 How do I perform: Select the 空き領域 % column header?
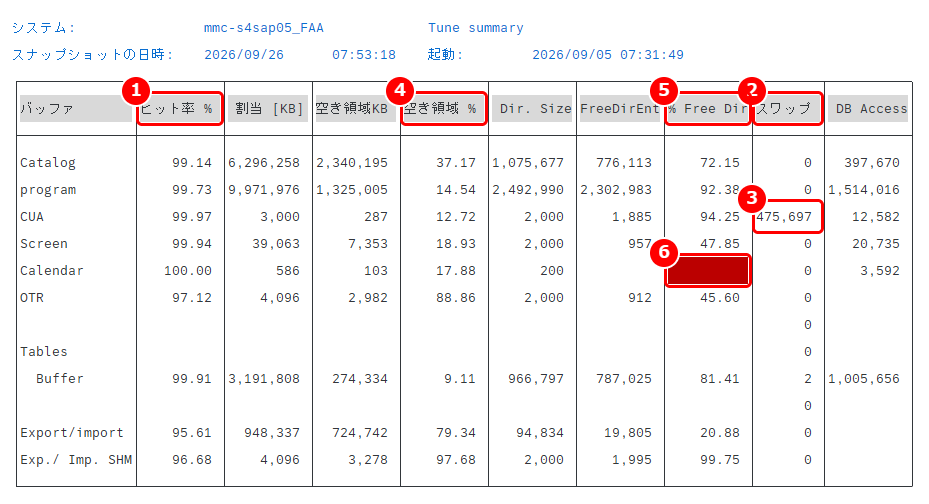(x=444, y=108)
